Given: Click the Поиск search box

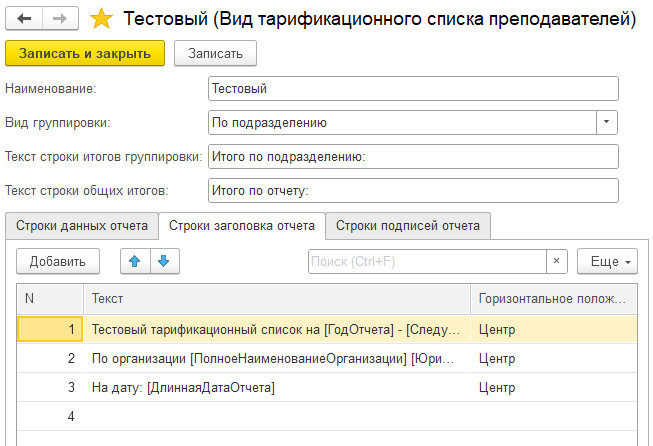Looking at the screenshot, I should [427, 261].
